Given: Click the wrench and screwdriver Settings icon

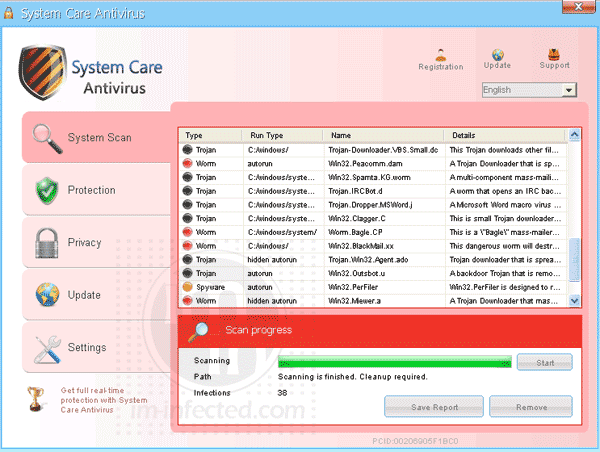Looking at the screenshot, I should tap(47, 349).
